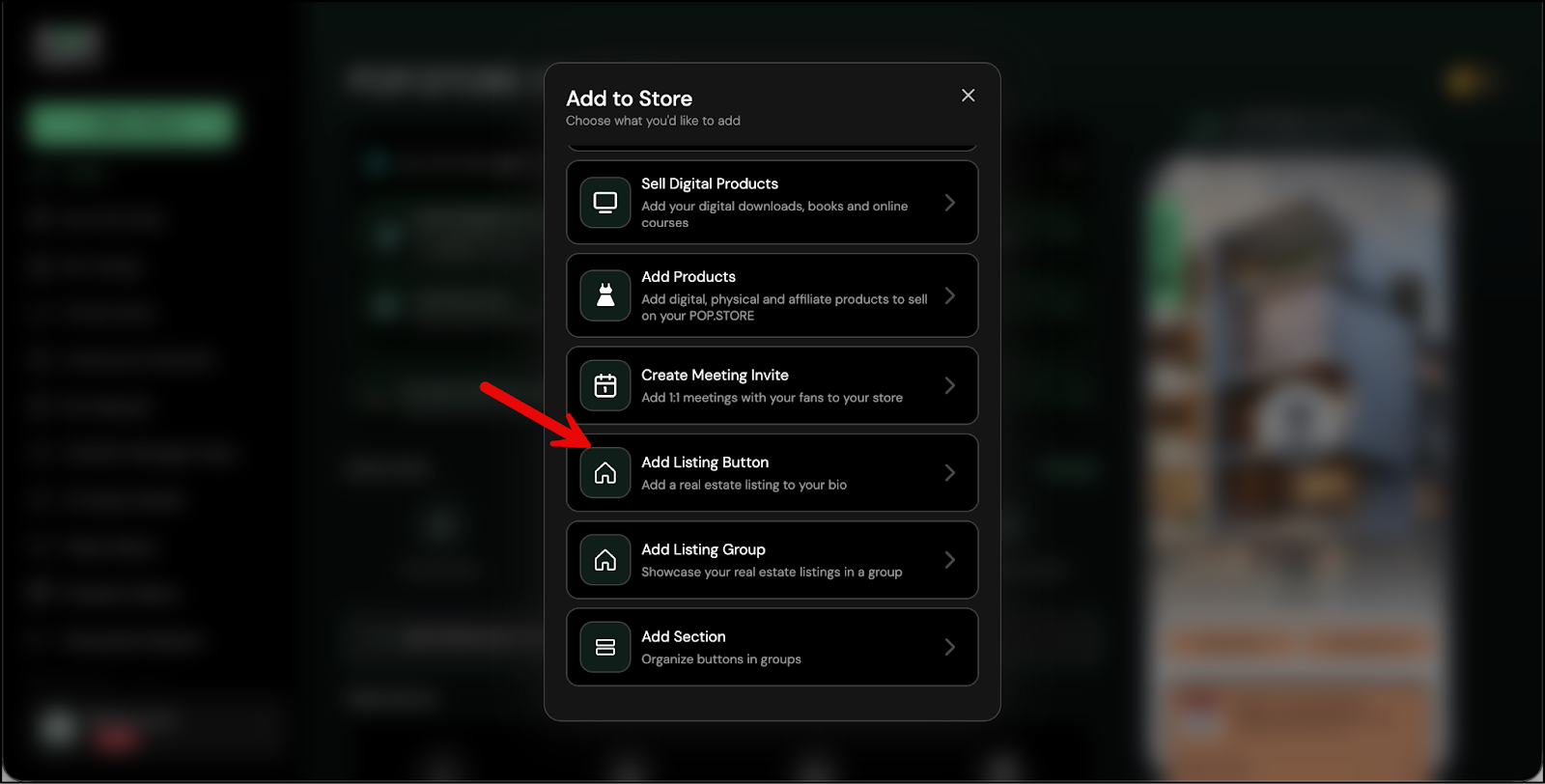The height and width of the screenshot is (784, 1545).
Task: Select the "Sell Digital Products" title
Action: [x=709, y=183]
